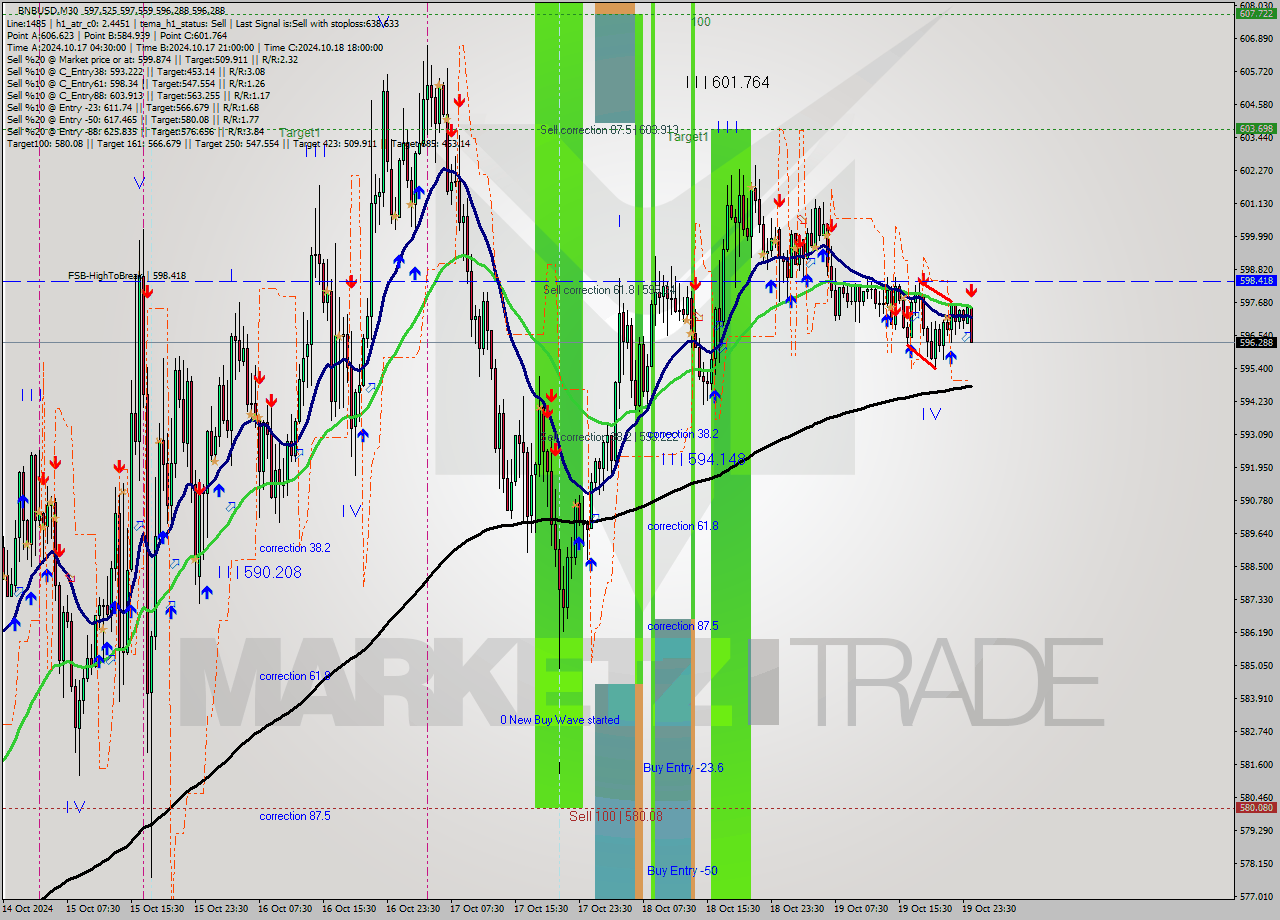Click the 'Point A:606.623' info line

[x=117, y=35]
